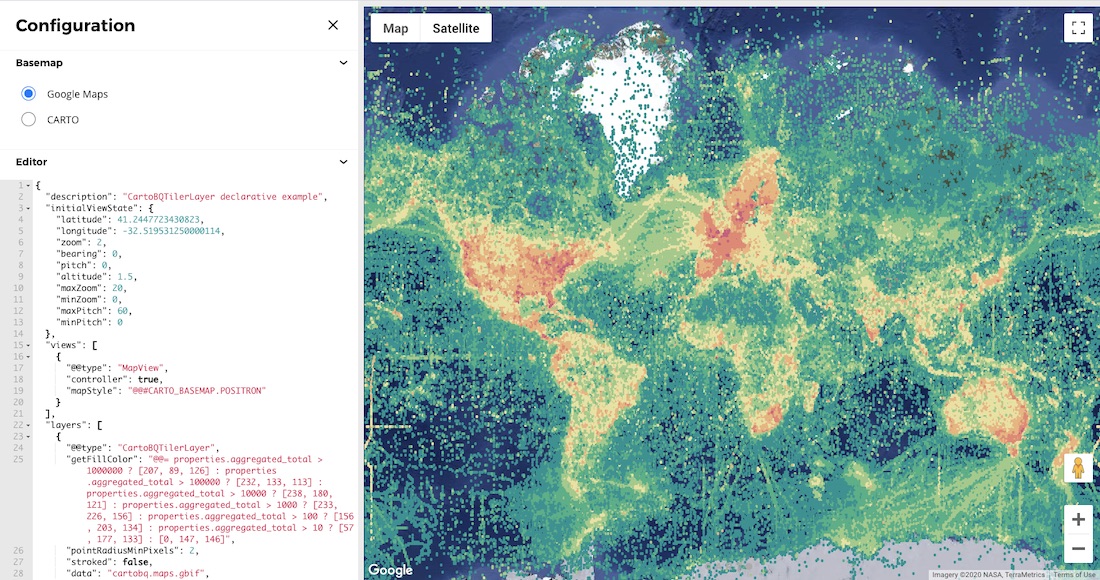Fold the initialViewState block in editor
1100x580 pixels.
click(28, 208)
